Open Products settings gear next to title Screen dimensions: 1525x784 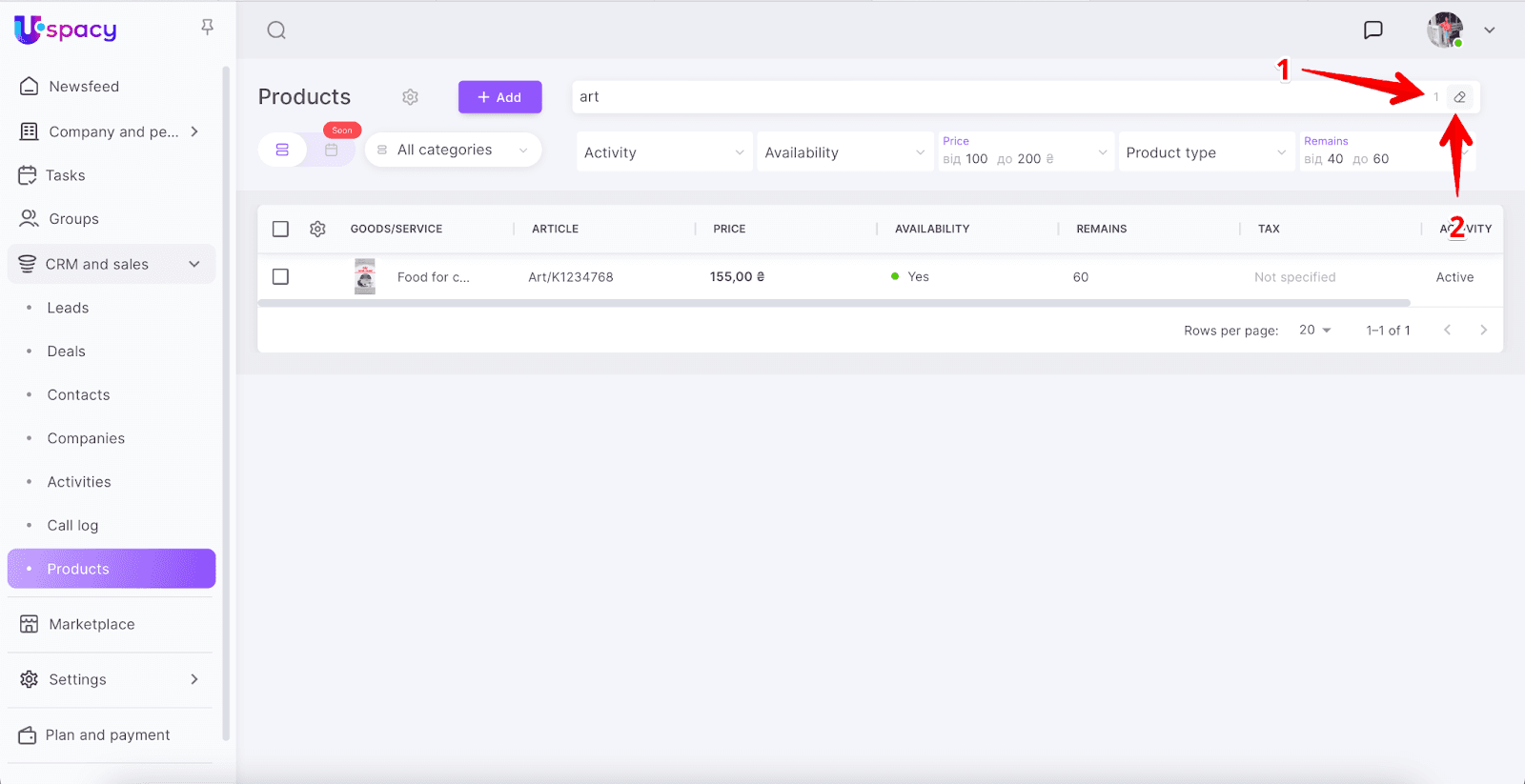(x=410, y=97)
